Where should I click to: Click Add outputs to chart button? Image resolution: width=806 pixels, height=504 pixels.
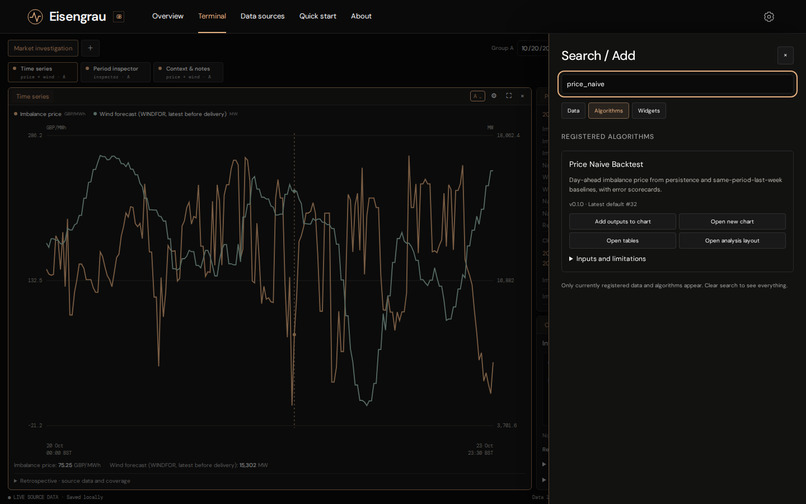(622, 221)
